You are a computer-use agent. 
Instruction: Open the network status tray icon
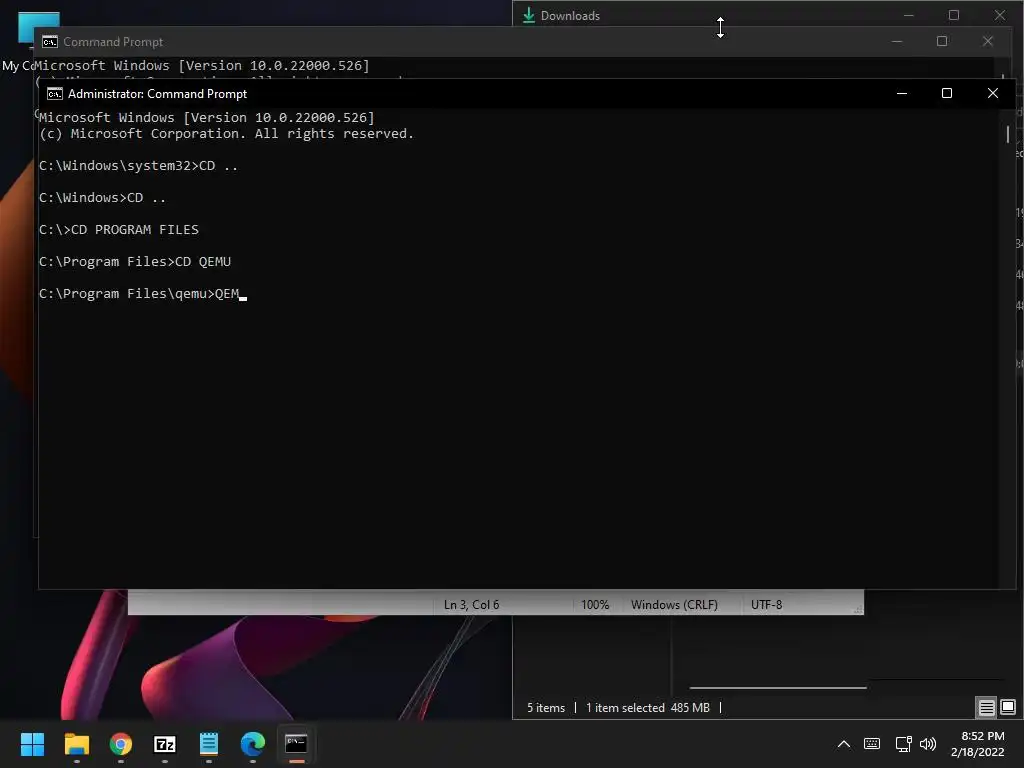tap(904, 744)
